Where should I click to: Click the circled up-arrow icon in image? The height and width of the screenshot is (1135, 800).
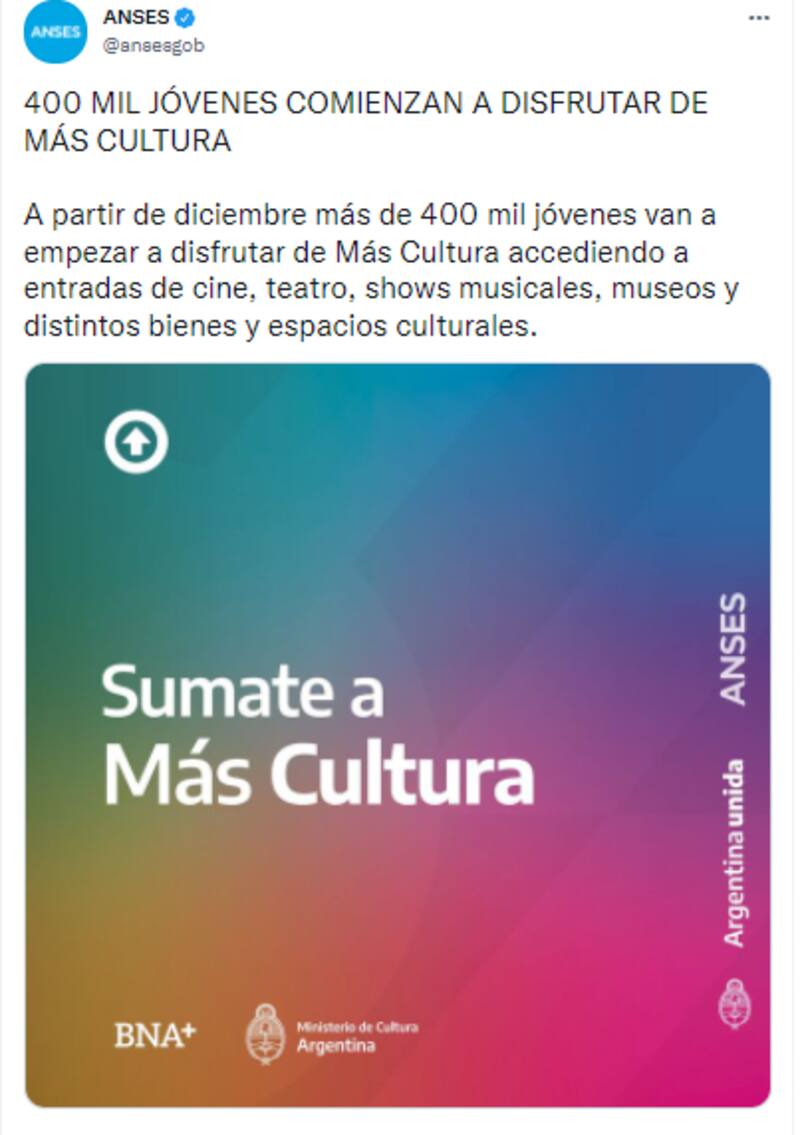point(136,442)
